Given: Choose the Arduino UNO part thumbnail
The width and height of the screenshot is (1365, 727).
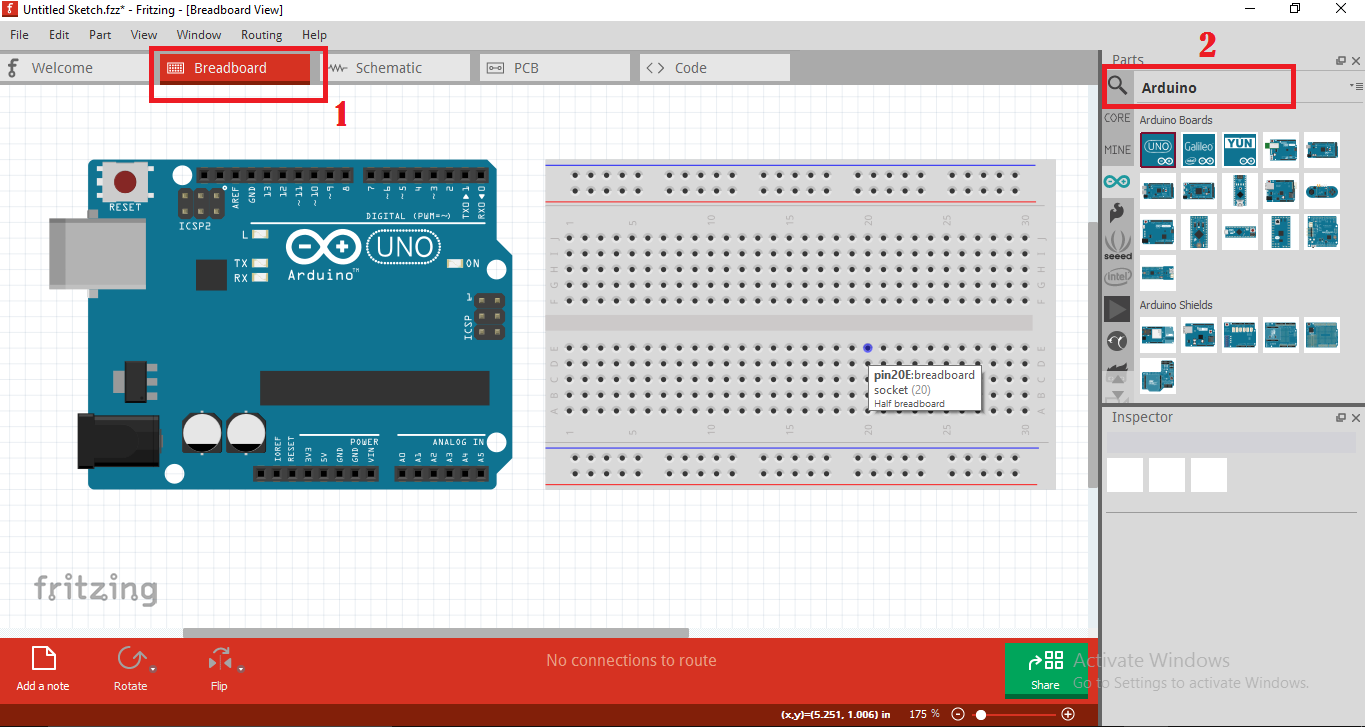Looking at the screenshot, I should (1158, 149).
